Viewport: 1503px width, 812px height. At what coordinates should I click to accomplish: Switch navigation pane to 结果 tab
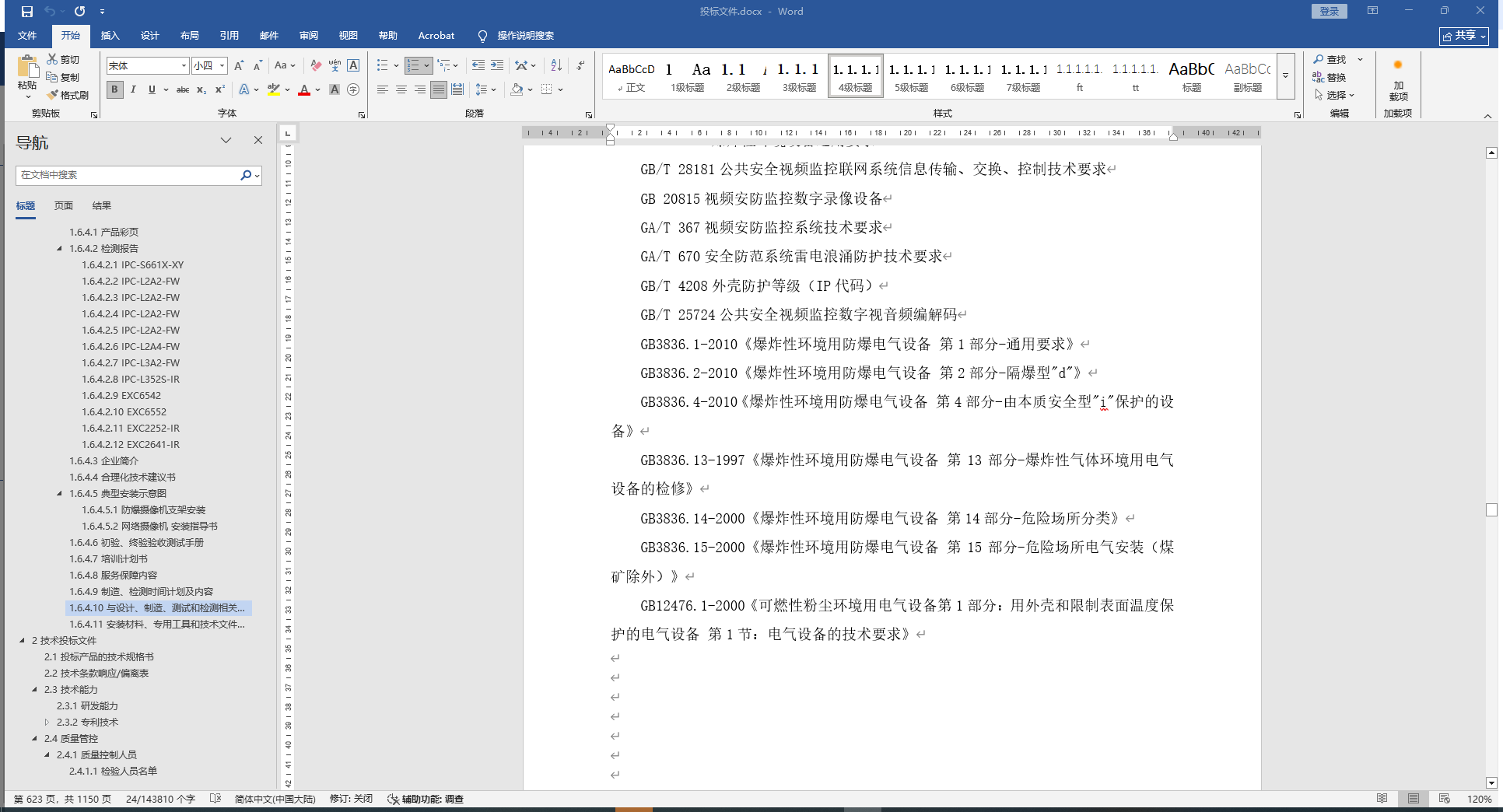point(102,206)
